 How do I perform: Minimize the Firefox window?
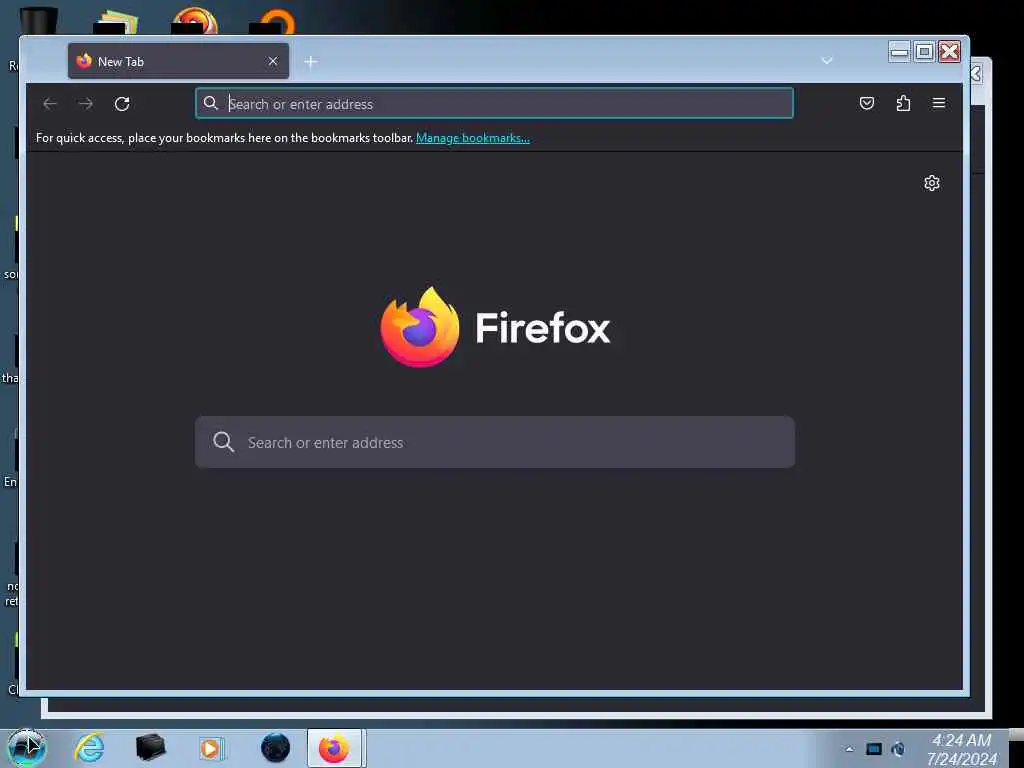(x=899, y=52)
